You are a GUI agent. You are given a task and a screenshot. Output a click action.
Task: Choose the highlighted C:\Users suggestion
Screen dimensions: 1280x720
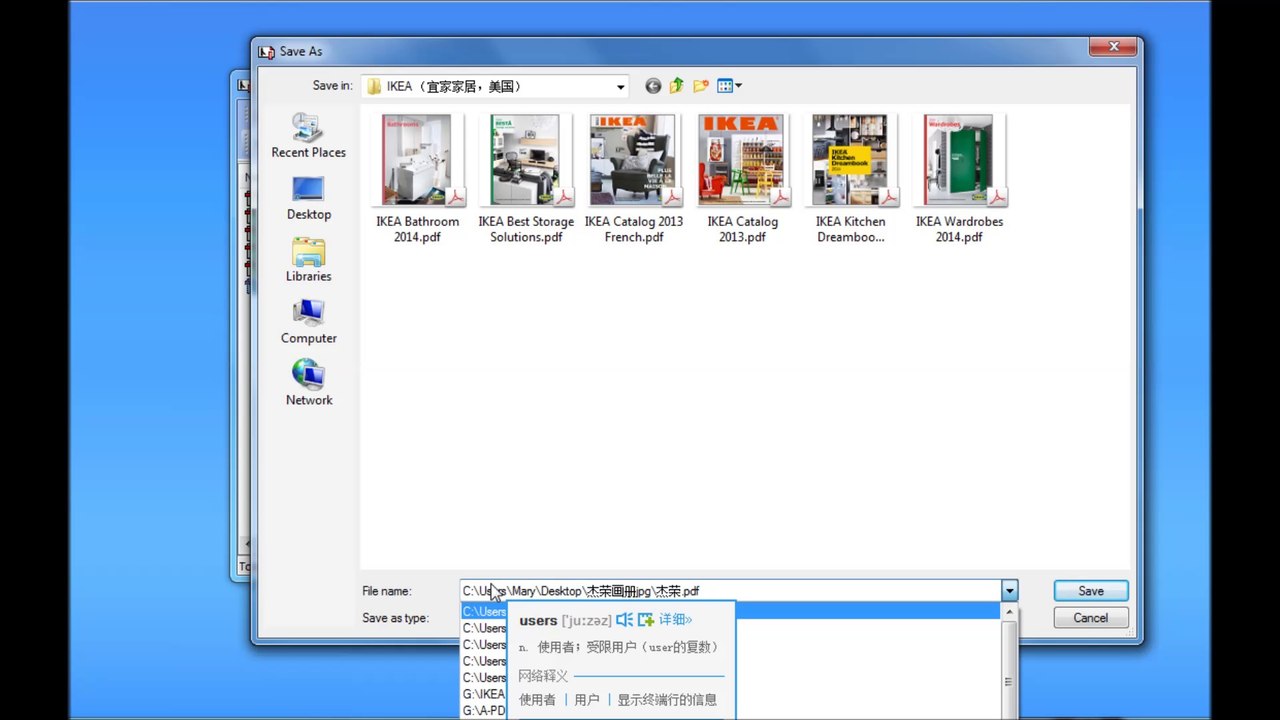[x=730, y=611]
